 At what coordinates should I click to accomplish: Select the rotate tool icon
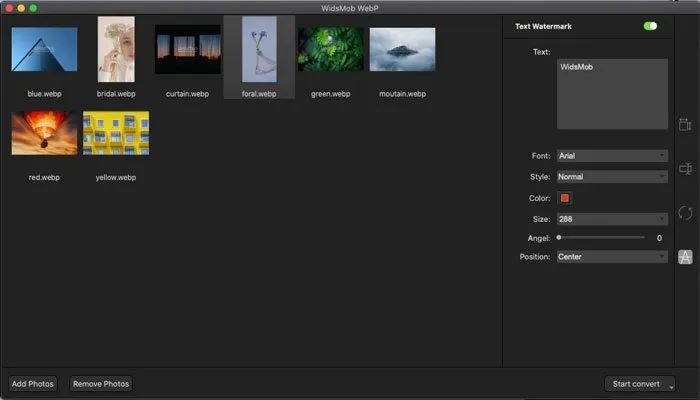coord(685,213)
